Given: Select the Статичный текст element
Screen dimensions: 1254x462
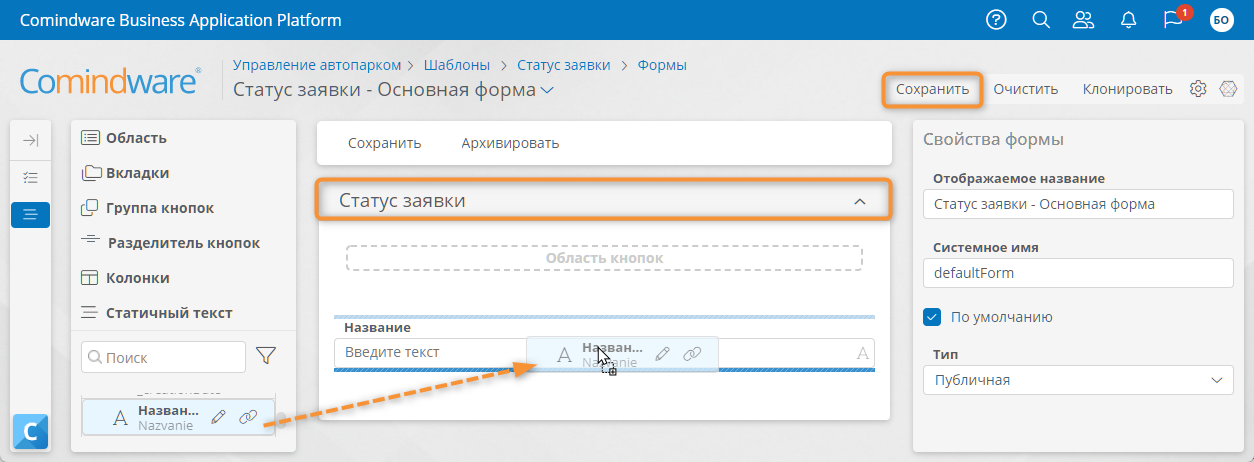Looking at the screenshot, I should pyautogui.click(x=156, y=313).
